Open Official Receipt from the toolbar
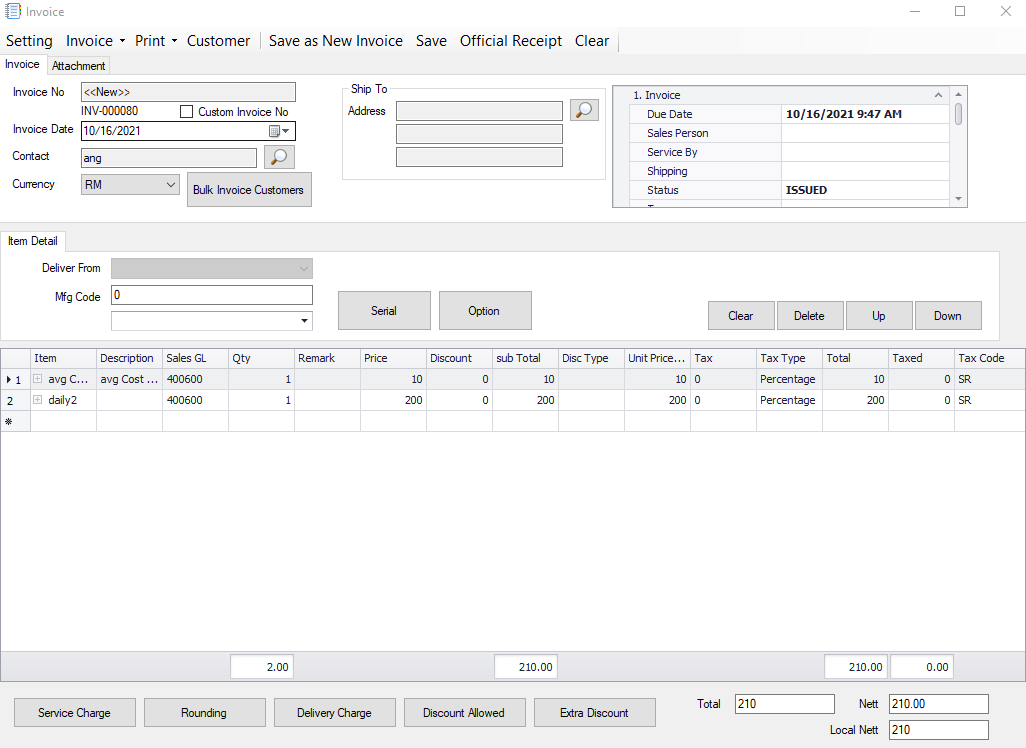 (511, 41)
